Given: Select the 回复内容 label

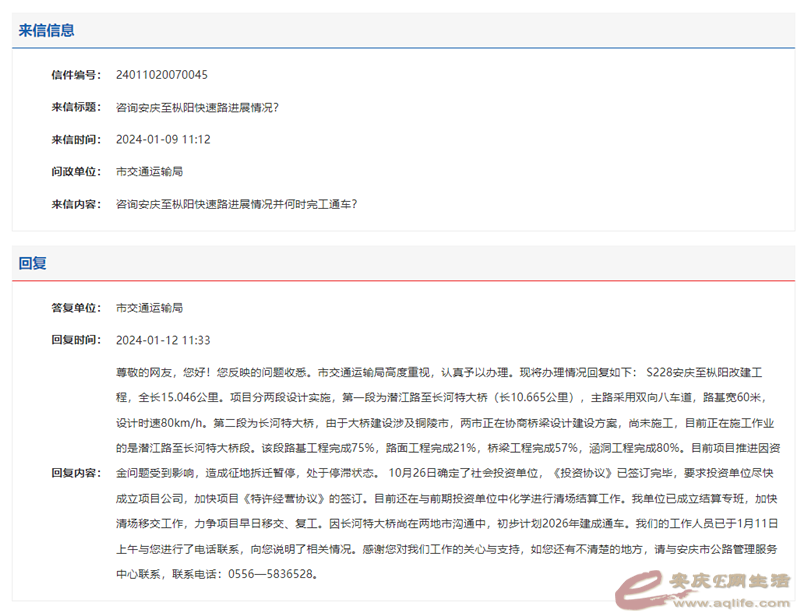Looking at the screenshot, I should [x=76, y=473].
